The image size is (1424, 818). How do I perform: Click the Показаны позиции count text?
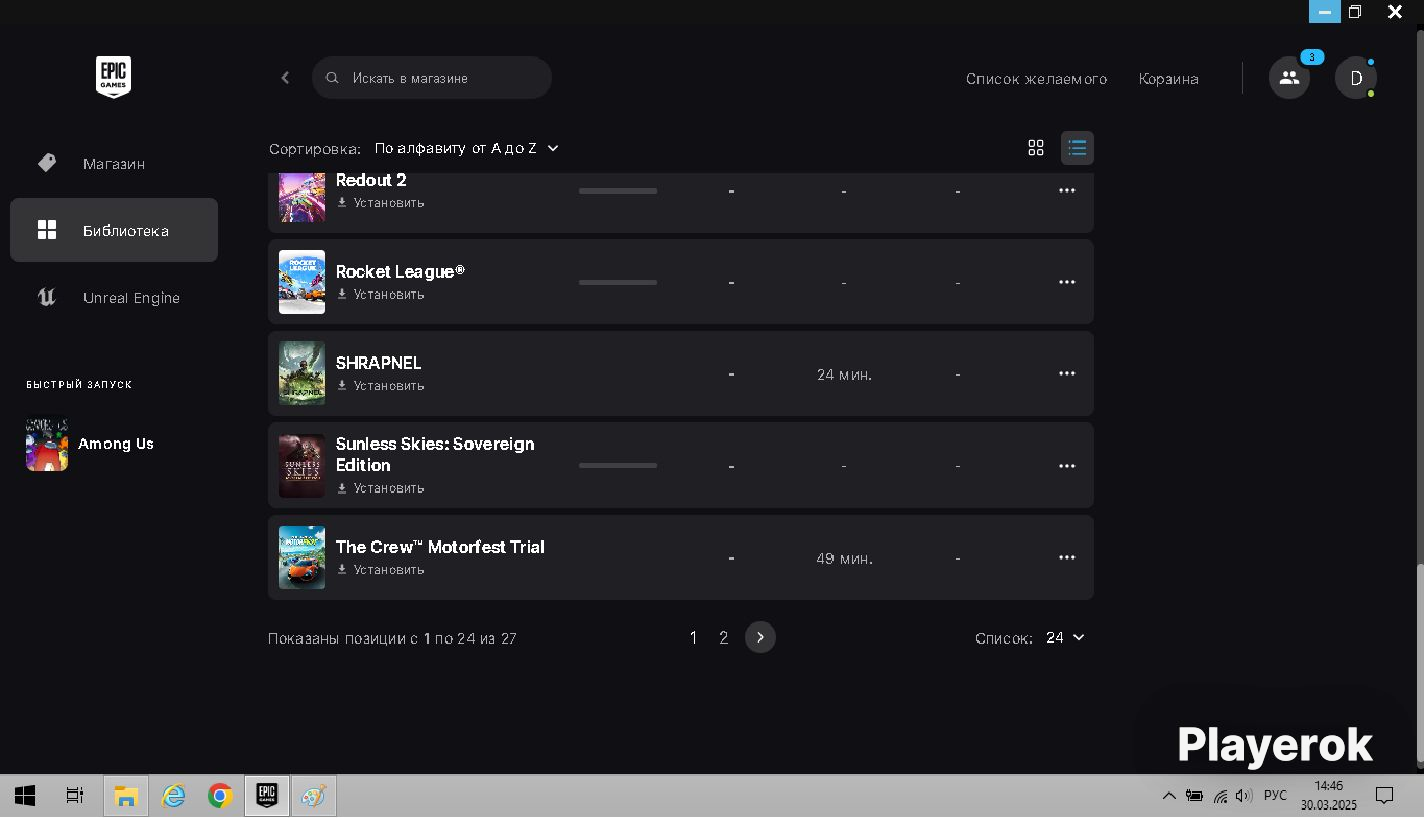click(x=392, y=639)
